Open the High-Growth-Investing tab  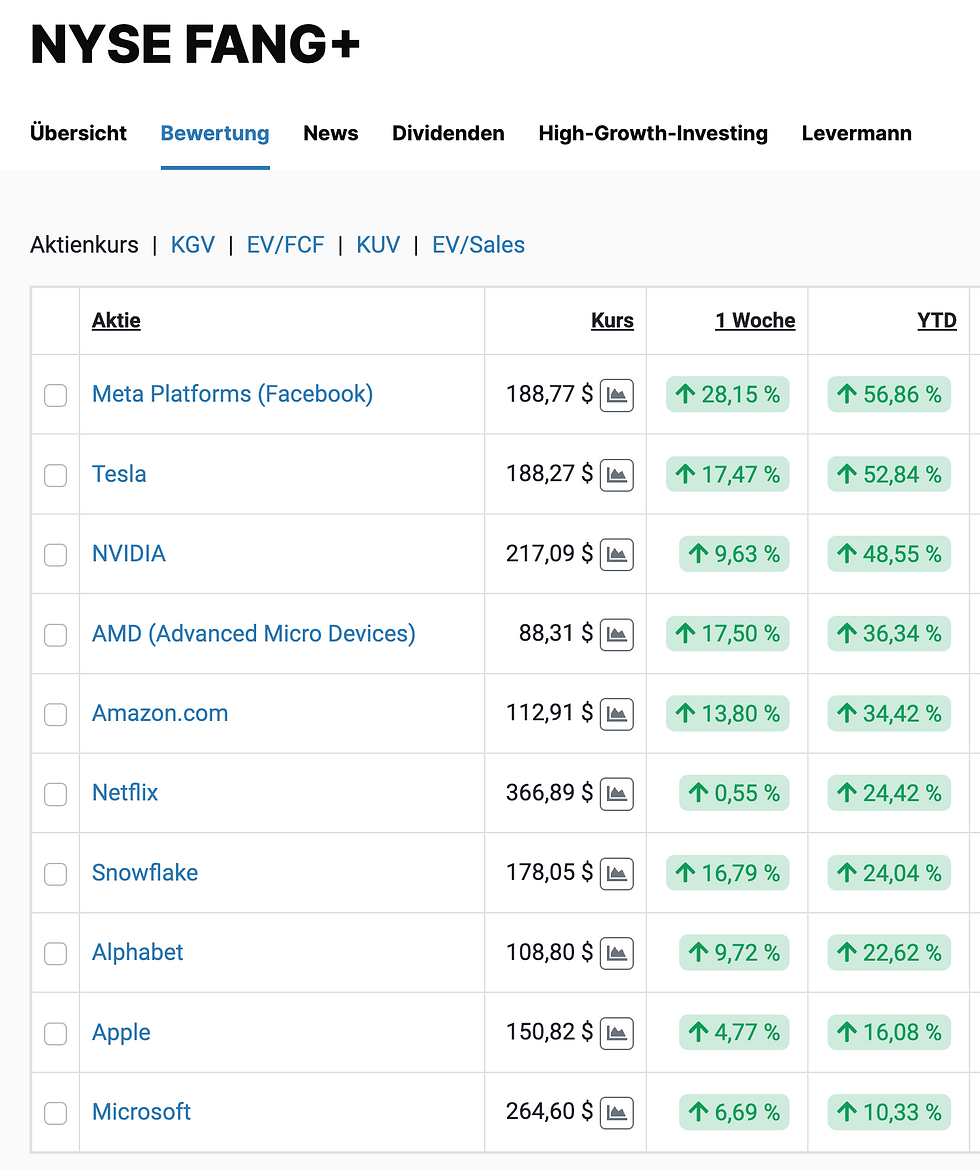pos(653,133)
